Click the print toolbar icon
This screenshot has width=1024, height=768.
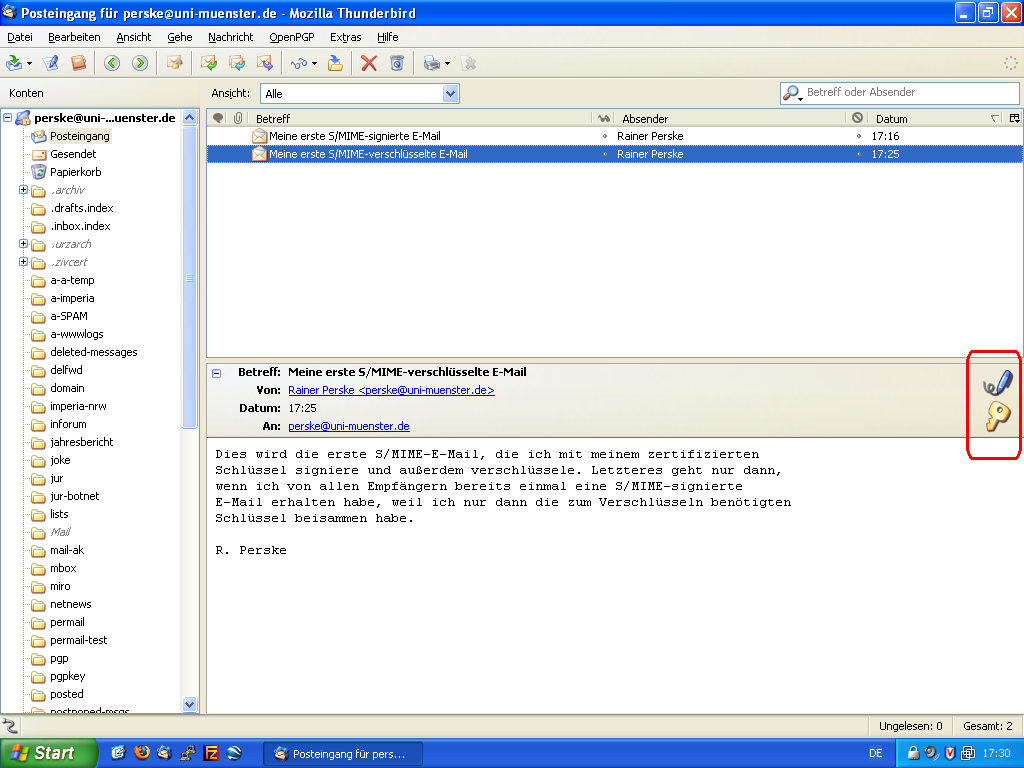(431, 63)
